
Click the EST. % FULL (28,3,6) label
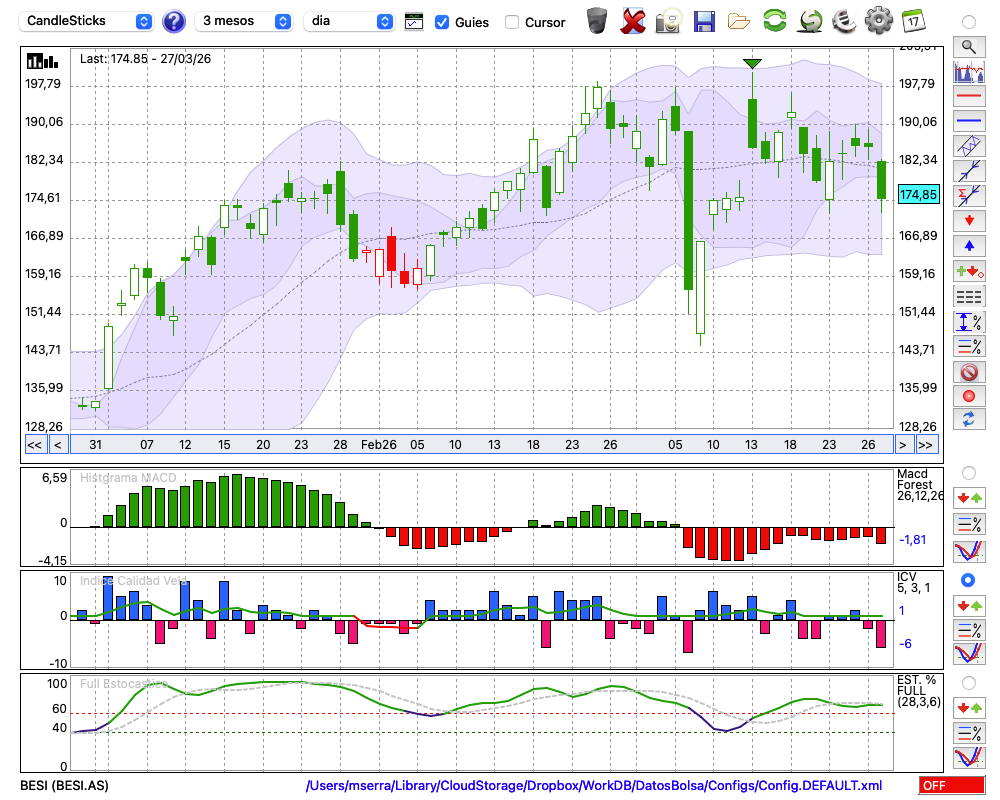tap(918, 691)
